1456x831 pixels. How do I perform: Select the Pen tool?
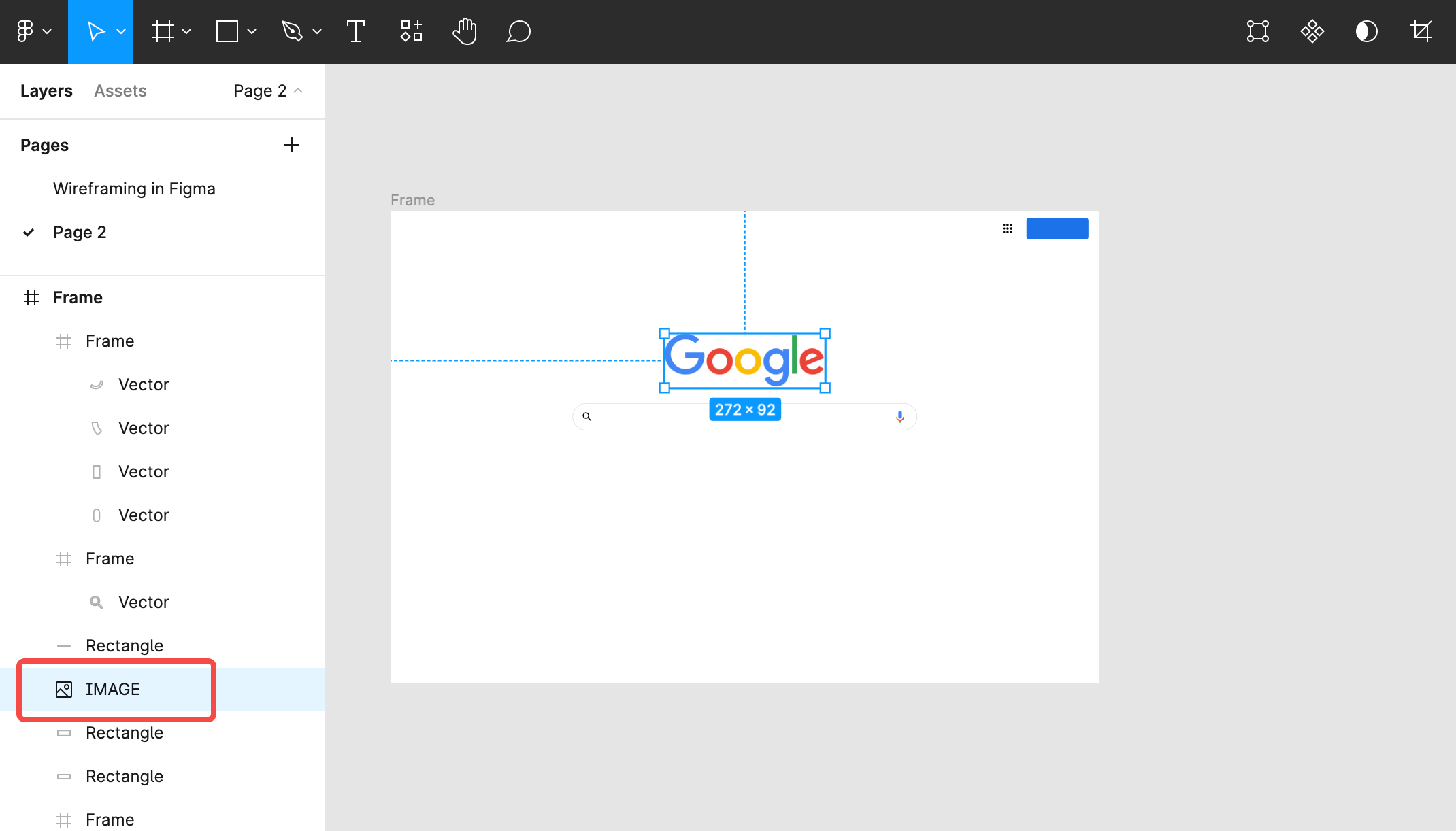(292, 31)
